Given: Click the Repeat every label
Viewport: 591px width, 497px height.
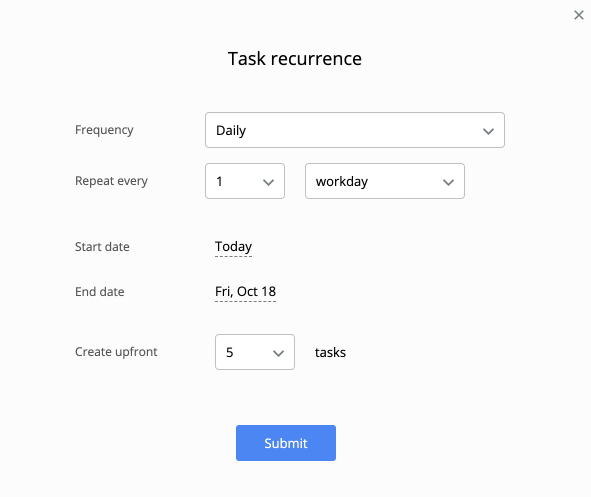Looking at the screenshot, I should tap(111, 181).
